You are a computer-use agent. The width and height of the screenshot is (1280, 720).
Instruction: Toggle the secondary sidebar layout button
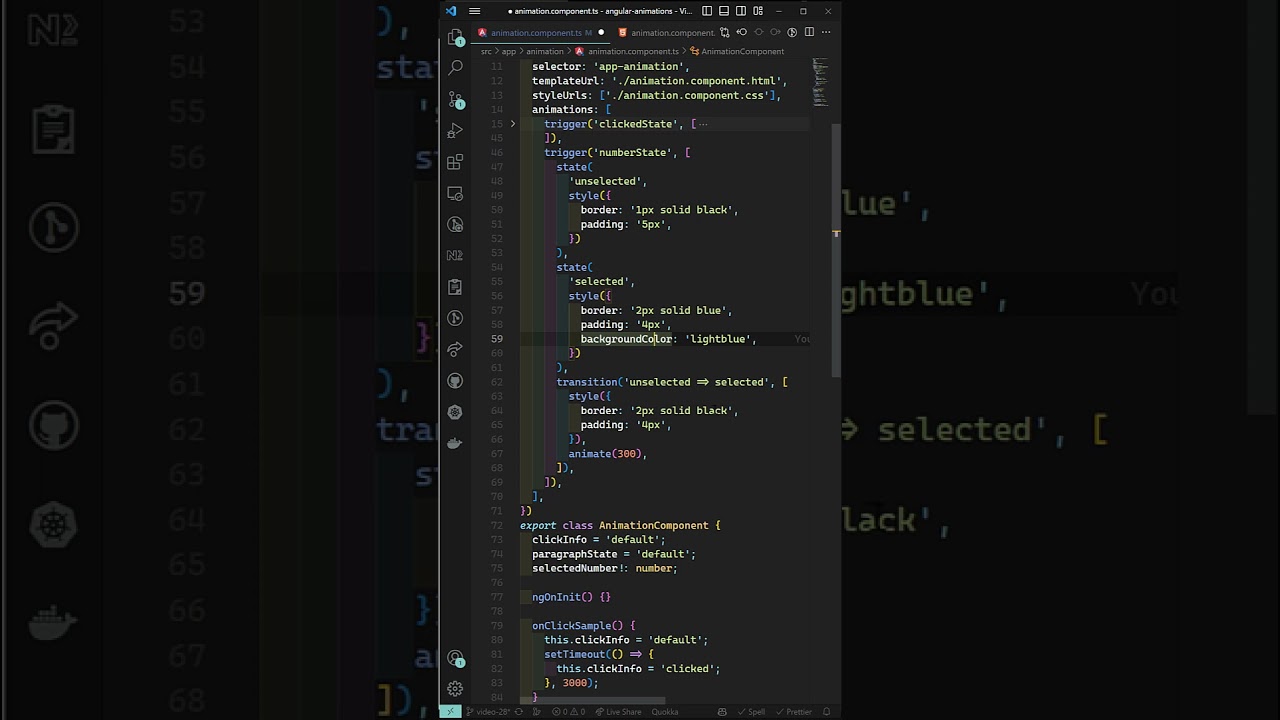tap(741, 11)
